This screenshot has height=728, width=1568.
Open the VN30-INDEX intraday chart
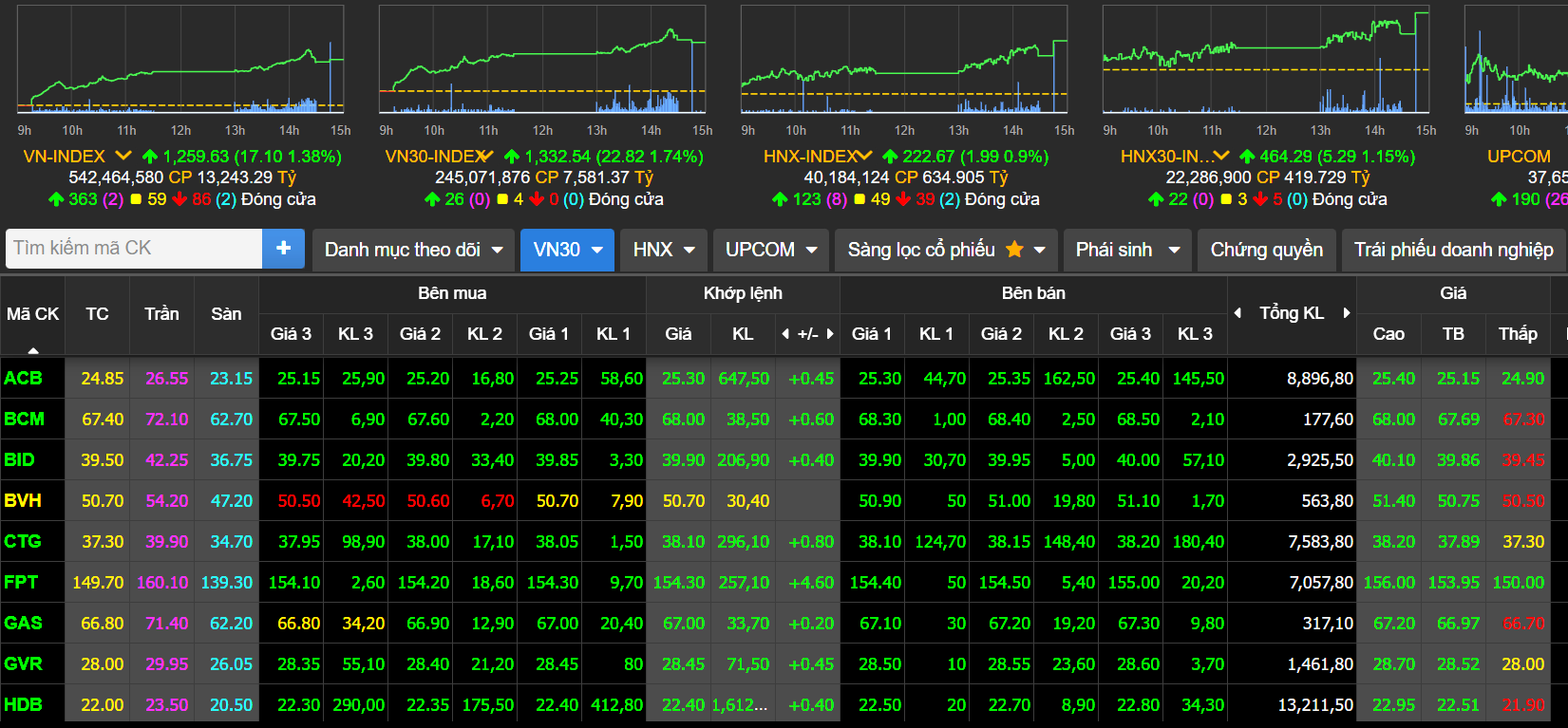[542, 60]
